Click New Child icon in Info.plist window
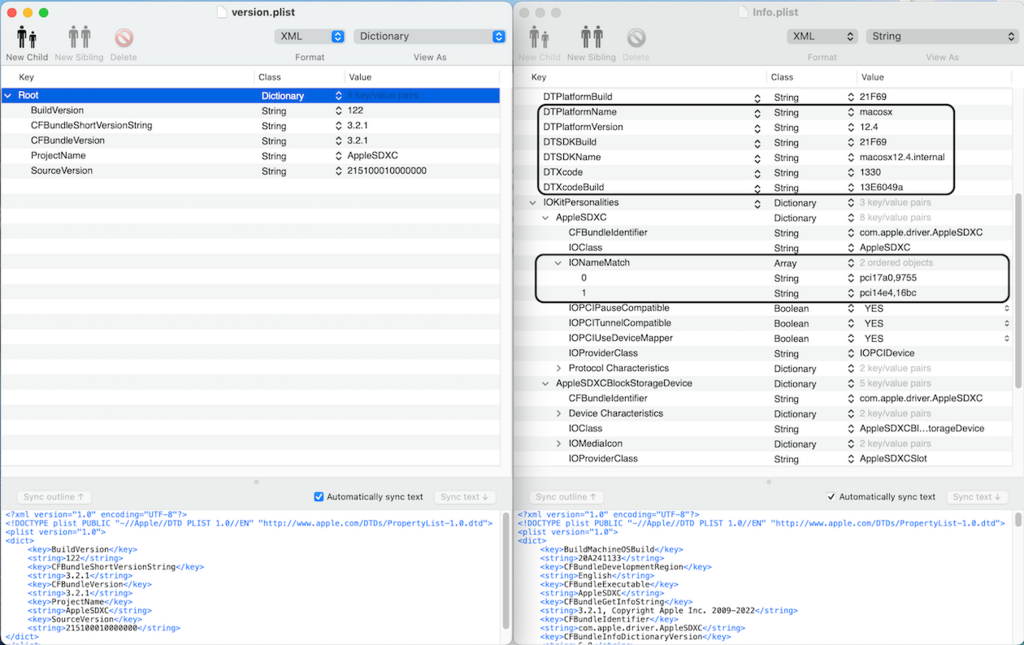The height and width of the screenshot is (645, 1024). coord(540,38)
